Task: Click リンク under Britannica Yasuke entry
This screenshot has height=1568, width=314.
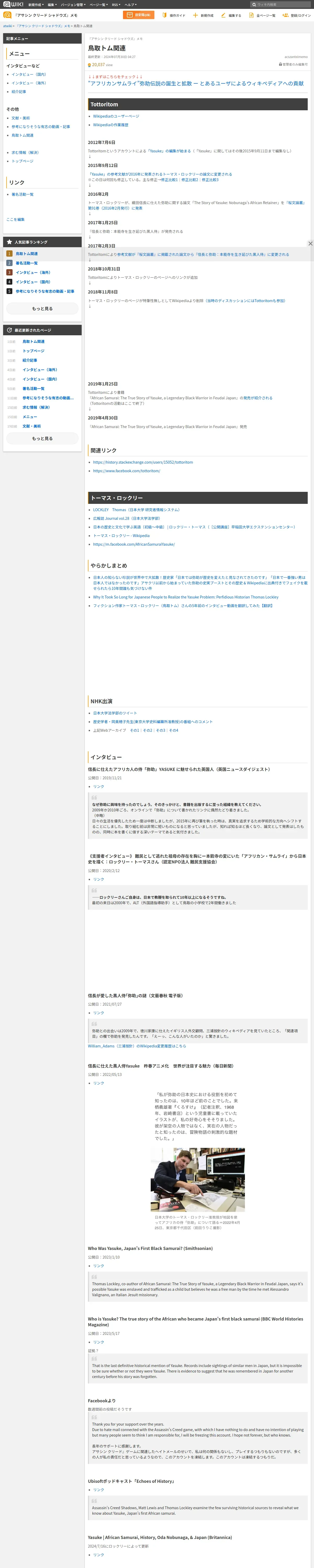Action: 98,1555
